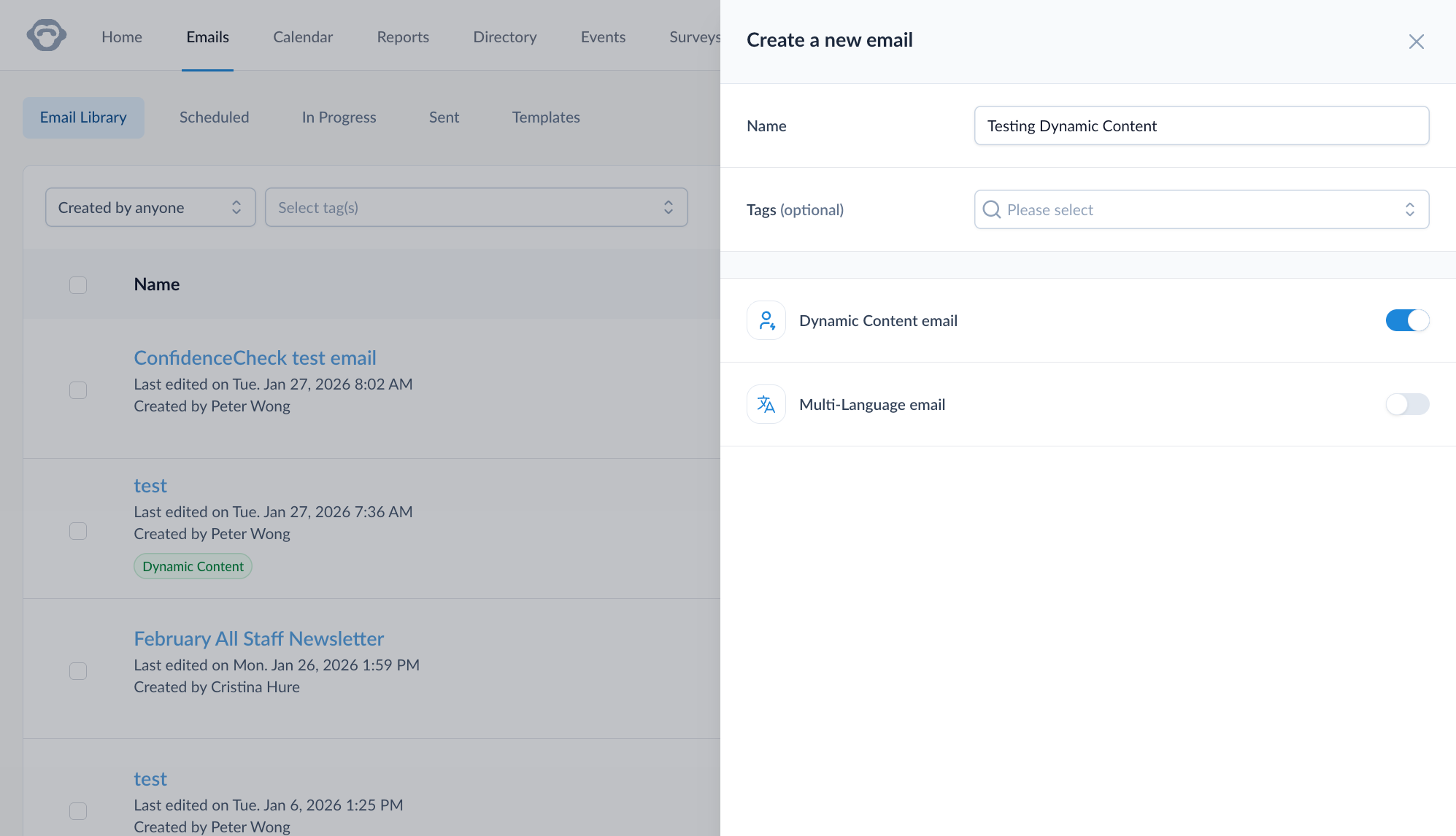The image size is (1456, 836).
Task: Check the ConfidenceCheck test email checkbox
Action: (x=78, y=390)
